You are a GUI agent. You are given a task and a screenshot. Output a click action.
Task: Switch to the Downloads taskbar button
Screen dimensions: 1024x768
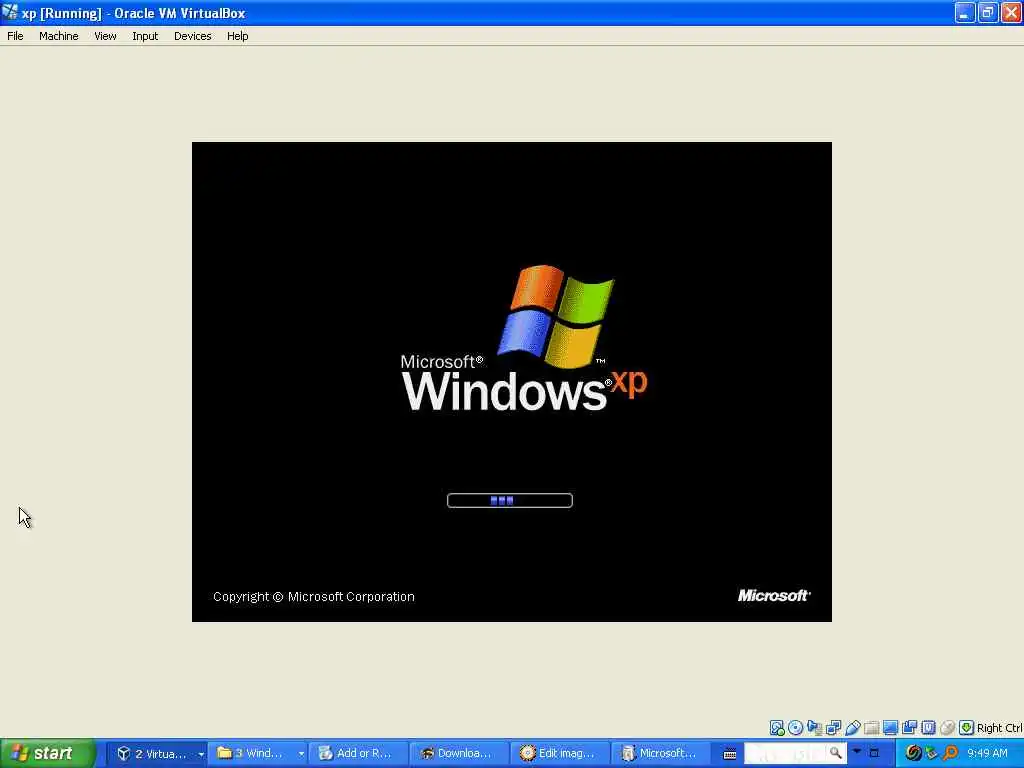(459, 754)
